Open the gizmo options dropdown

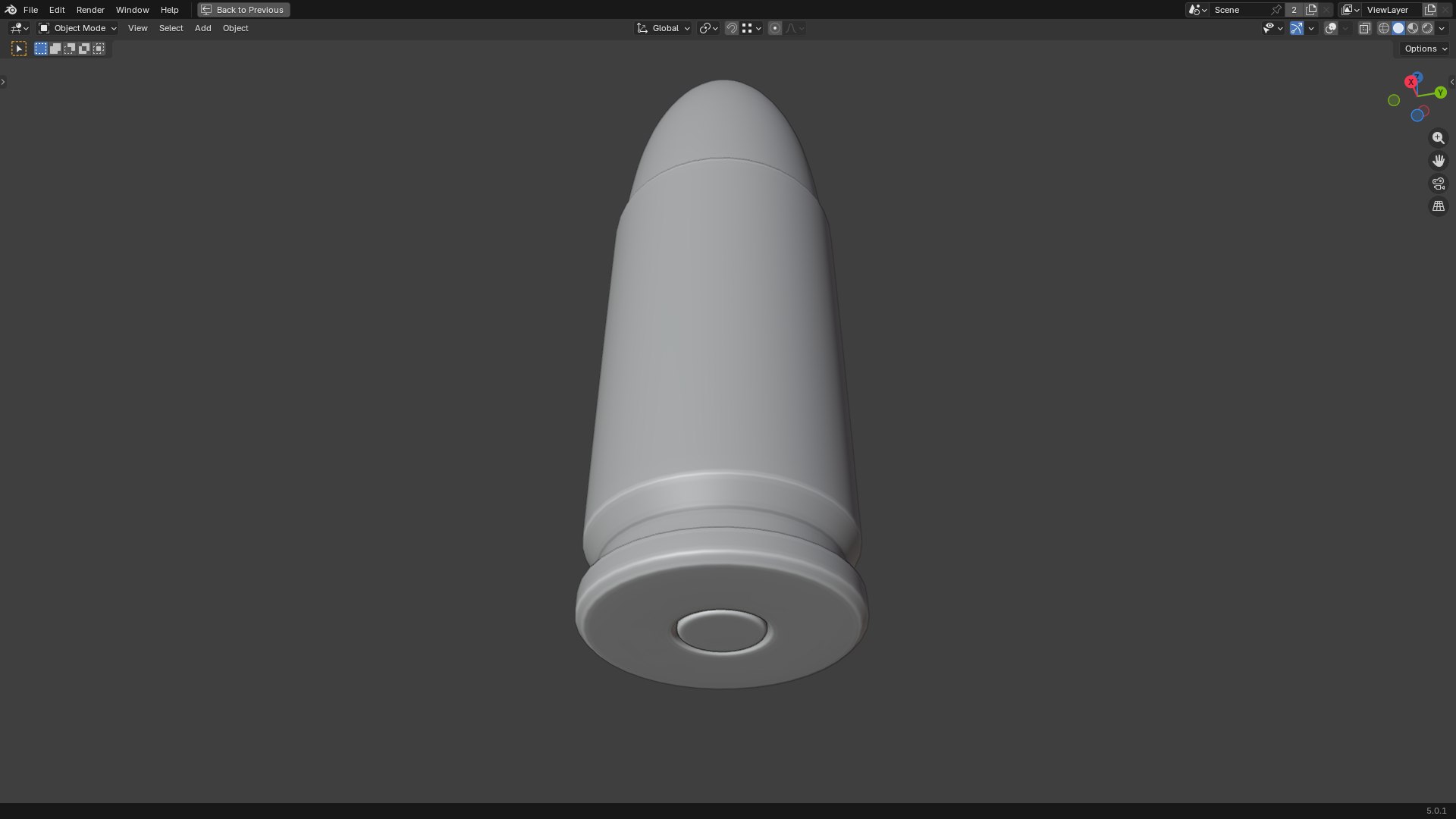coord(1311,28)
